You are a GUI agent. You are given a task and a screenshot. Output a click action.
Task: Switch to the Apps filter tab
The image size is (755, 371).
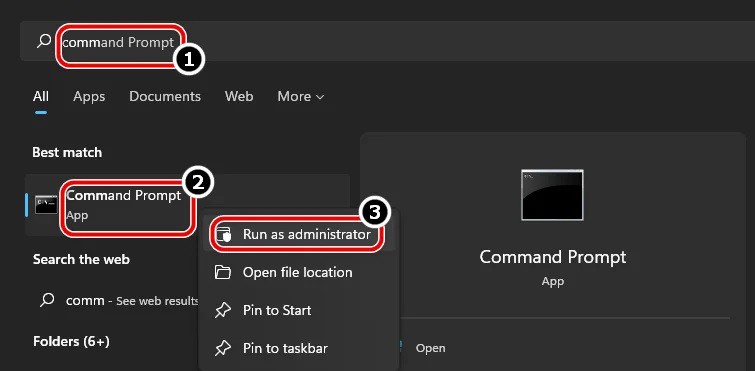coord(89,96)
